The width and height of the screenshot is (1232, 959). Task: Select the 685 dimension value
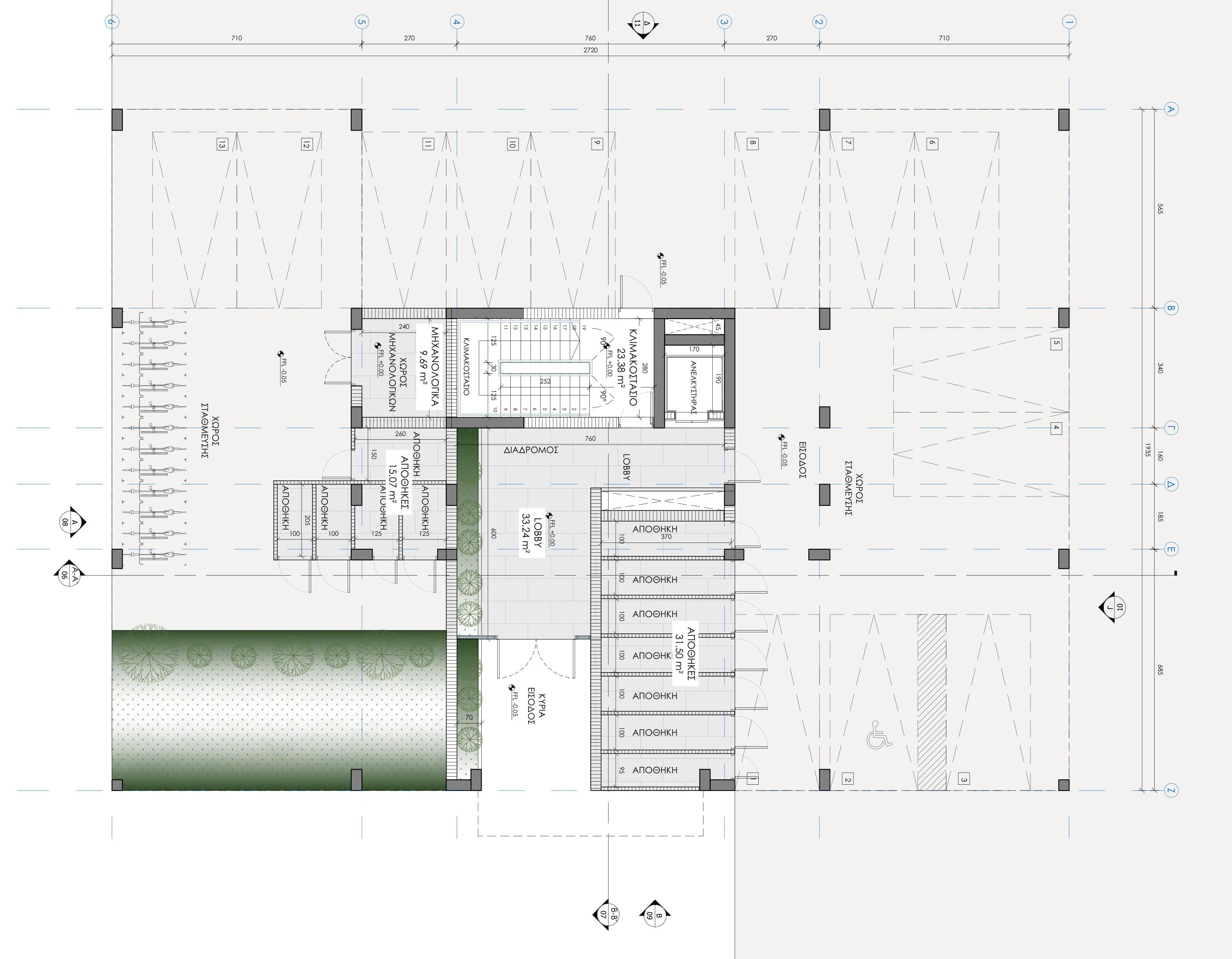click(1160, 669)
